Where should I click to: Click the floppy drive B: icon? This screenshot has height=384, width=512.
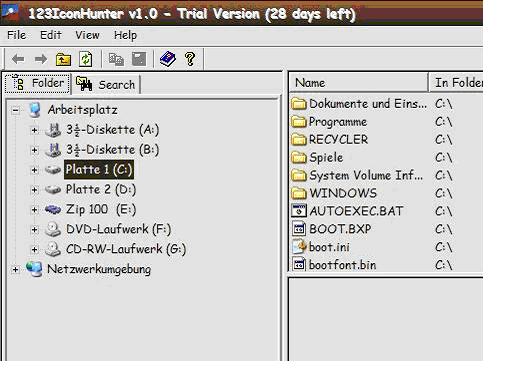coord(53,150)
